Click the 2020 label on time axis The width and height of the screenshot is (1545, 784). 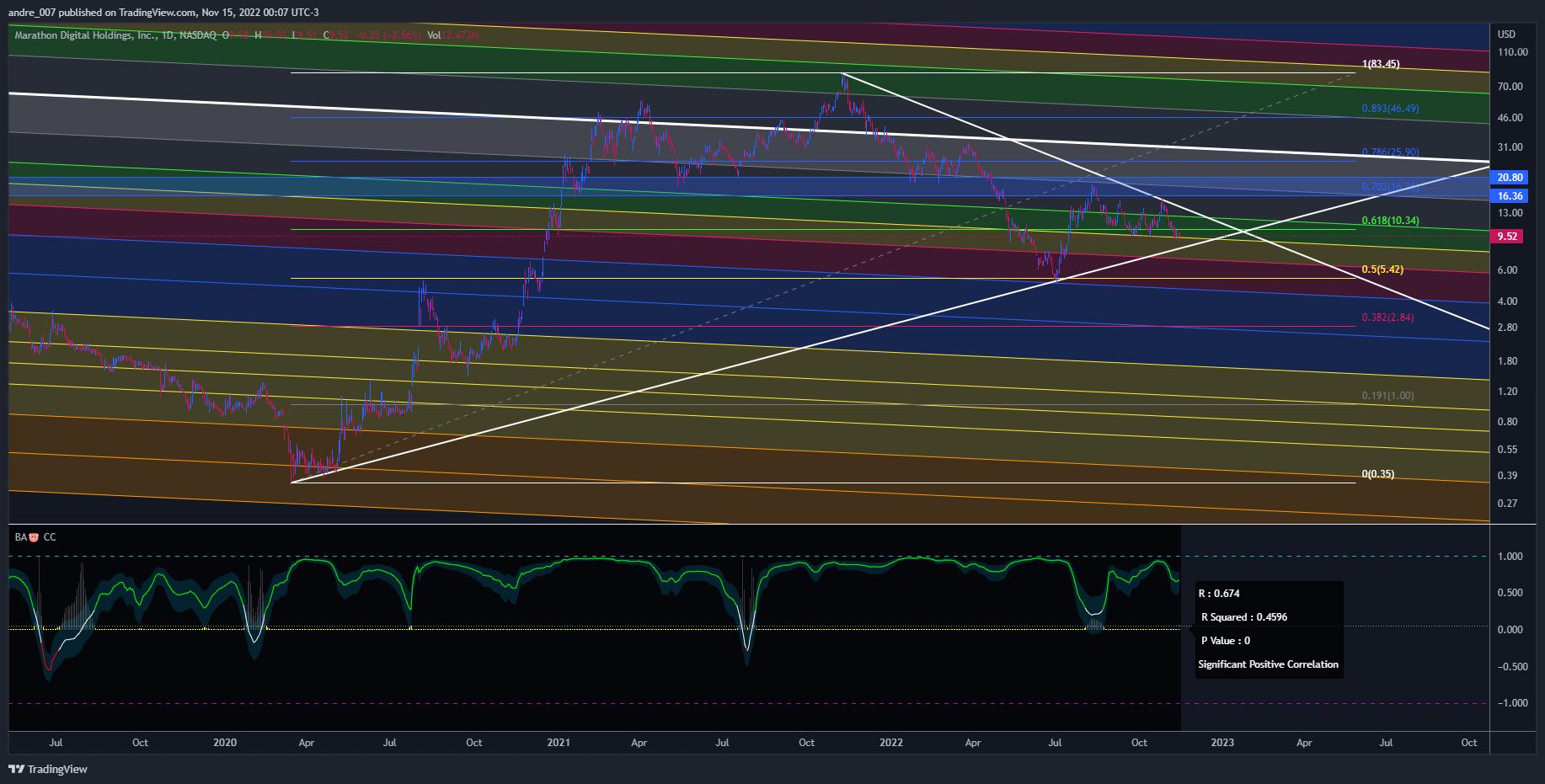(225, 743)
